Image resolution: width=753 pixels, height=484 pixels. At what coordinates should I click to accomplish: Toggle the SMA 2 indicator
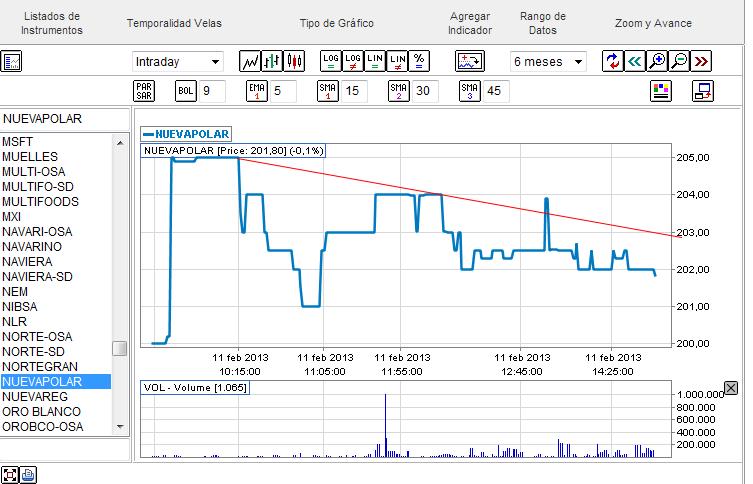click(x=399, y=91)
